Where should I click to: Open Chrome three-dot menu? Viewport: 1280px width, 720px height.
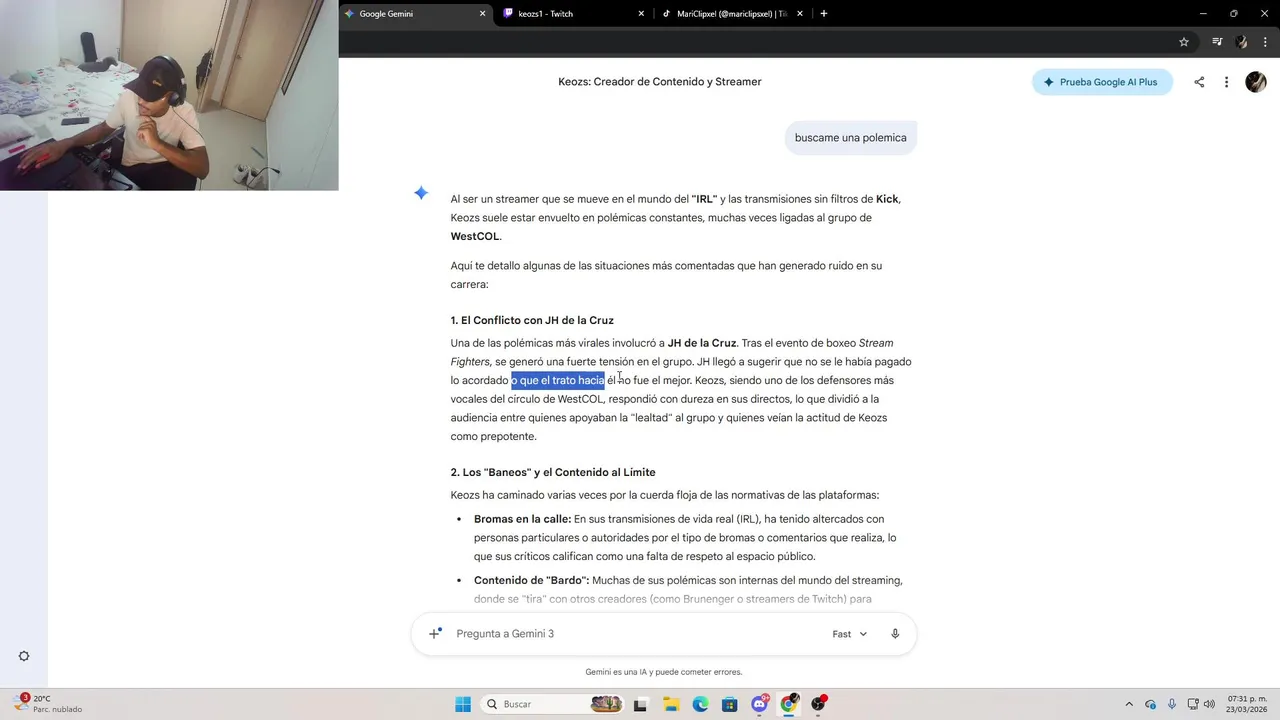1265,42
